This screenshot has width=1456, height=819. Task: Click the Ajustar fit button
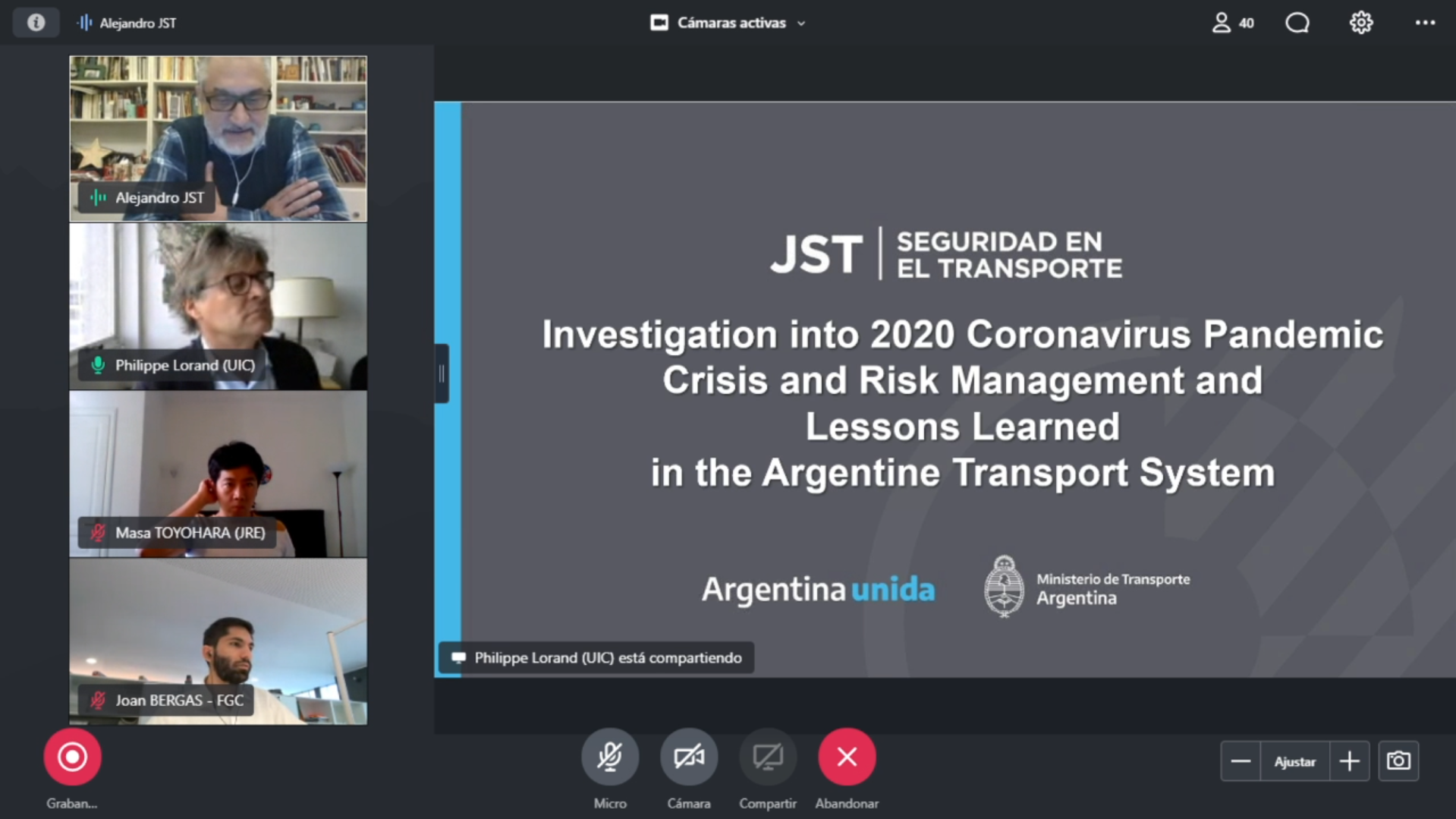point(1294,761)
